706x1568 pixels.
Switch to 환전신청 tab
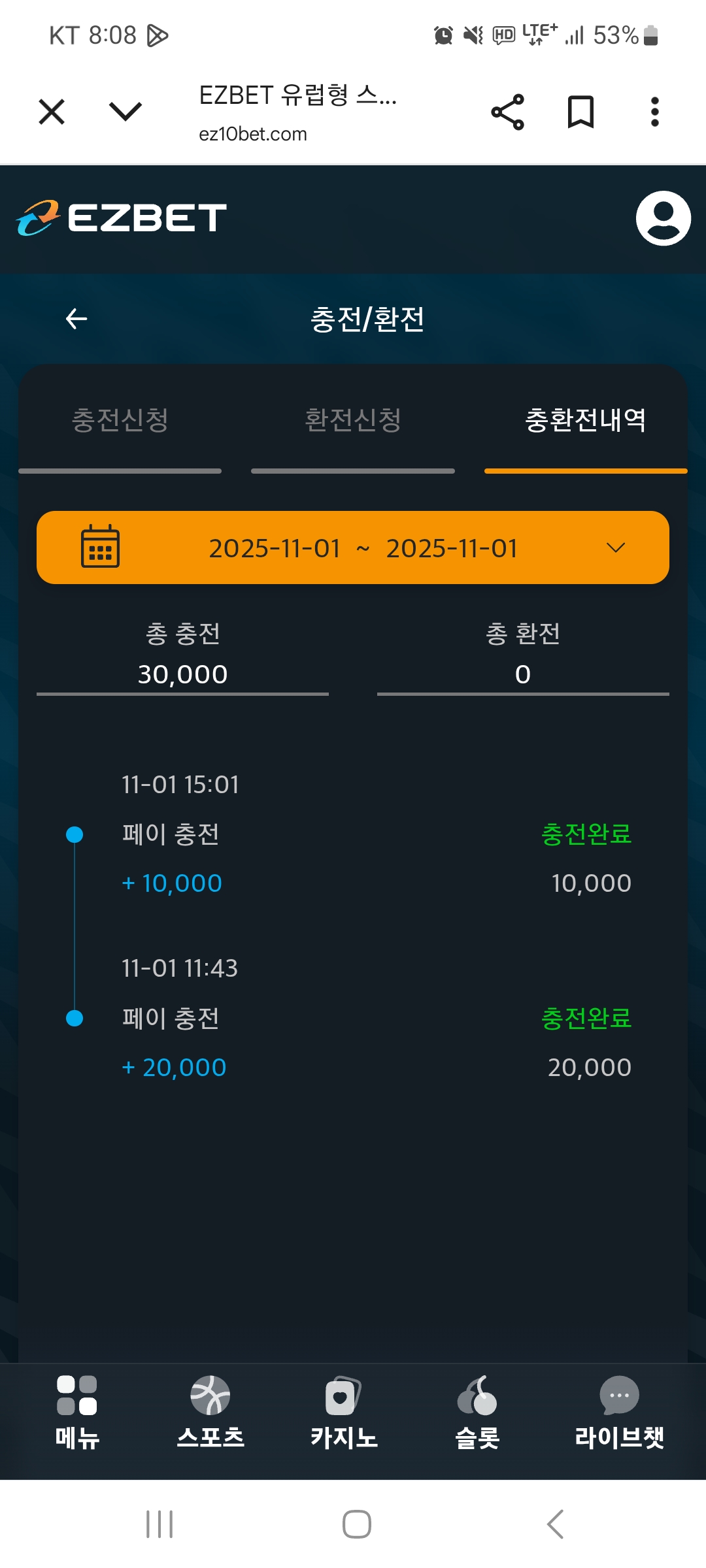(353, 420)
